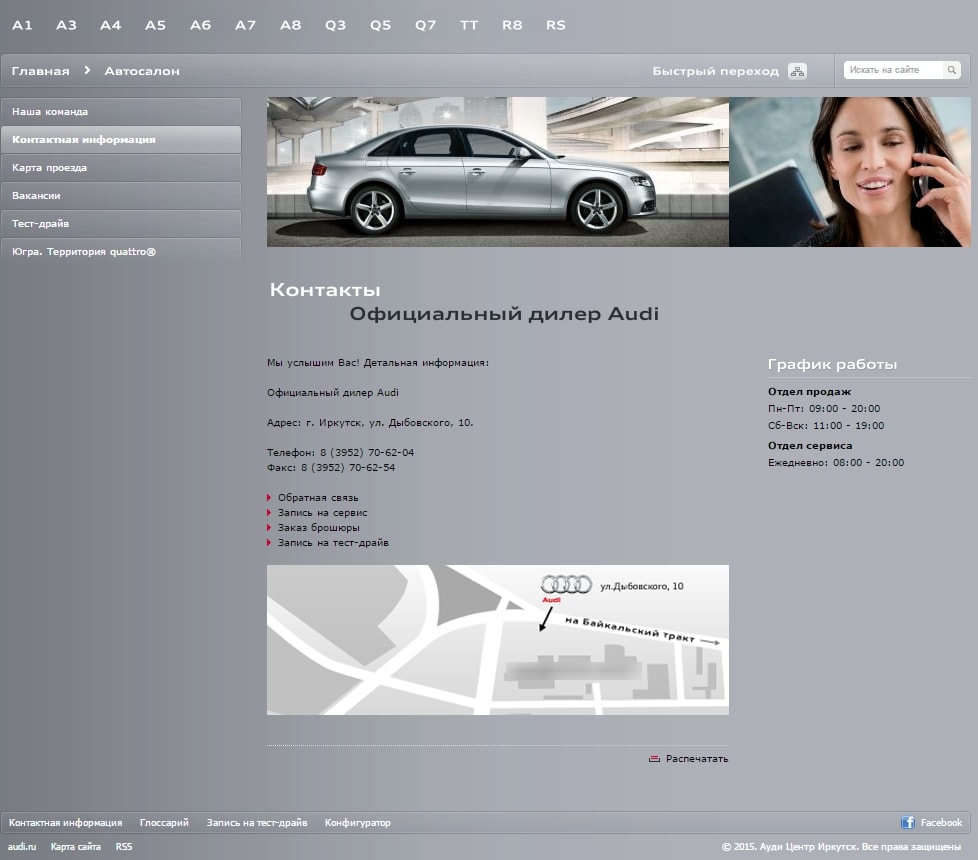
Task: Click the red arrow beside Обратная связь
Action: point(269,498)
